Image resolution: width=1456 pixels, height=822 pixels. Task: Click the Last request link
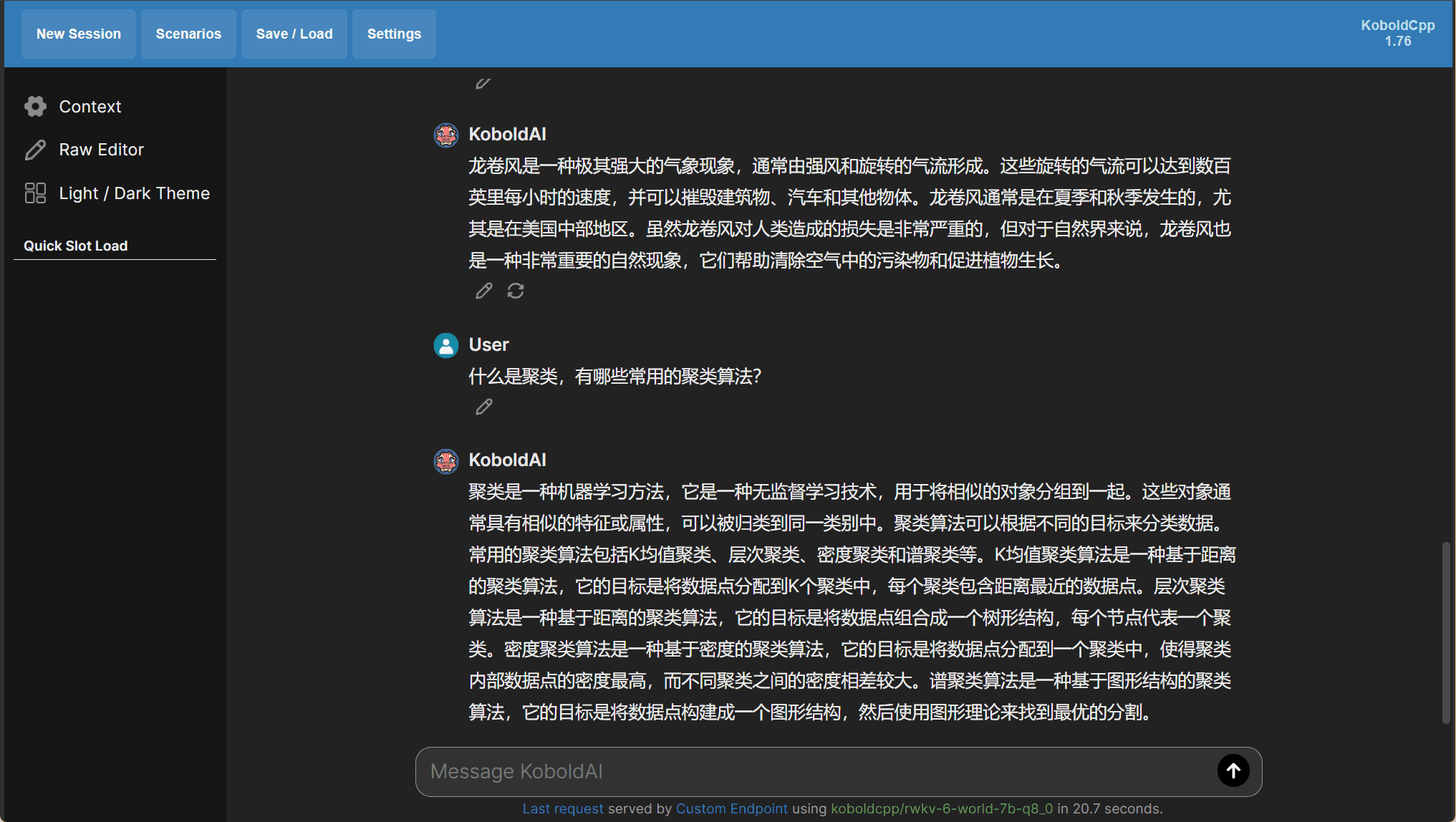pos(562,808)
